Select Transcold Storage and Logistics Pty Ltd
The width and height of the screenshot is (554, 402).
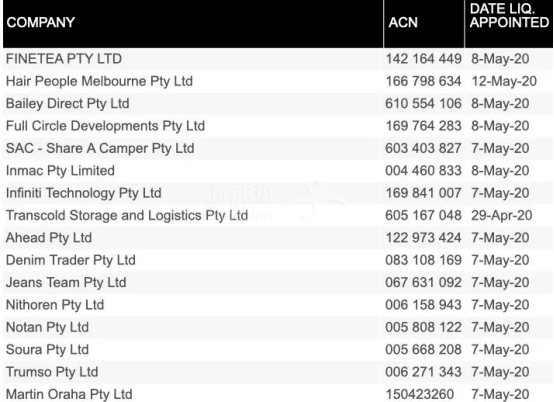pos(127,215)
